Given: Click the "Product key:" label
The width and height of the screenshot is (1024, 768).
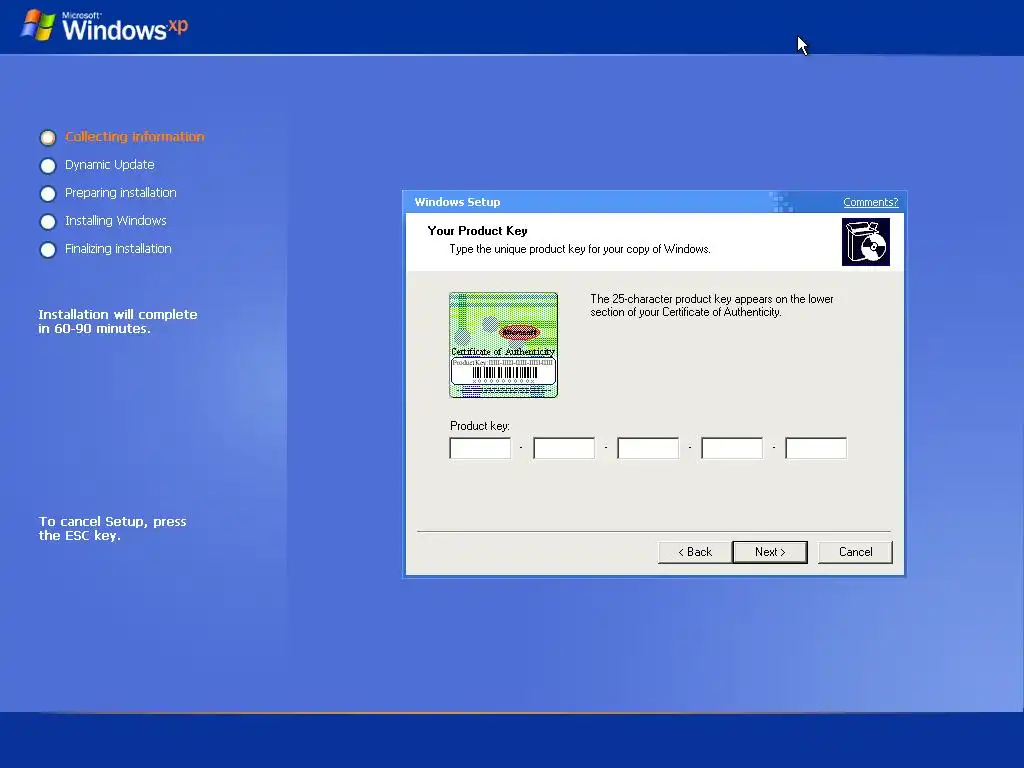Looking at the screenshot, I should click(x=480, y=426).
